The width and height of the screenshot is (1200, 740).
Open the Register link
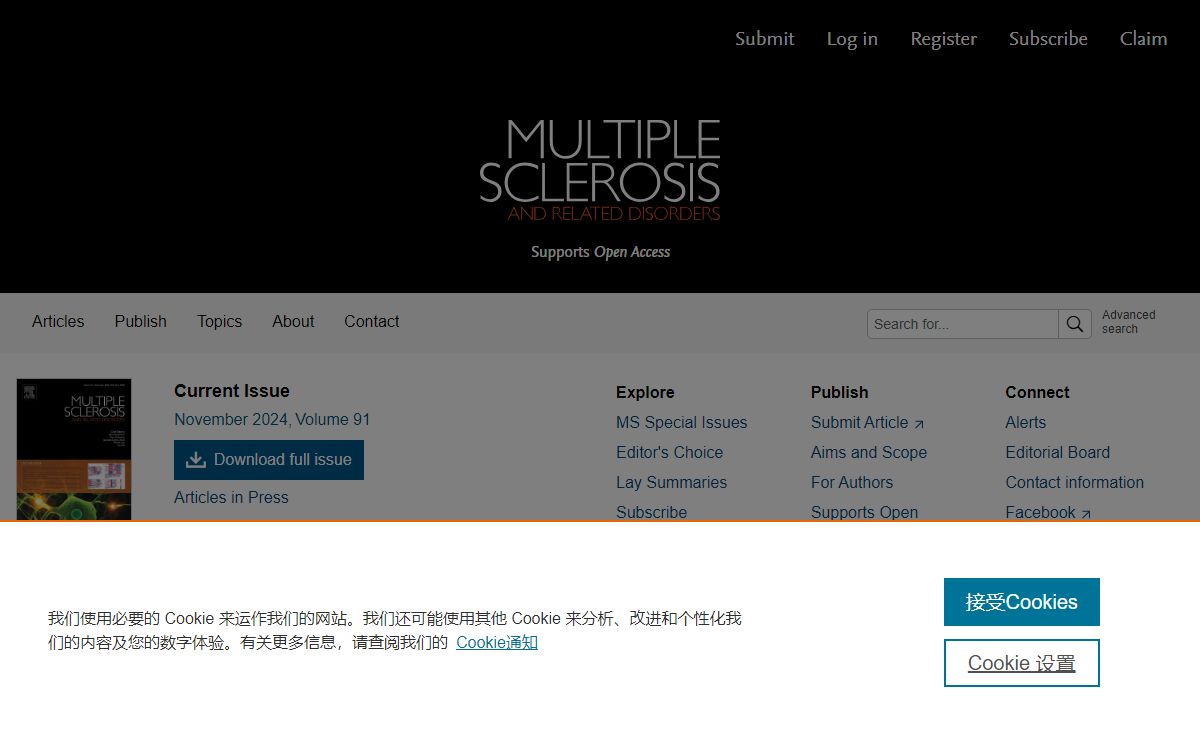(x=943, y=39)
